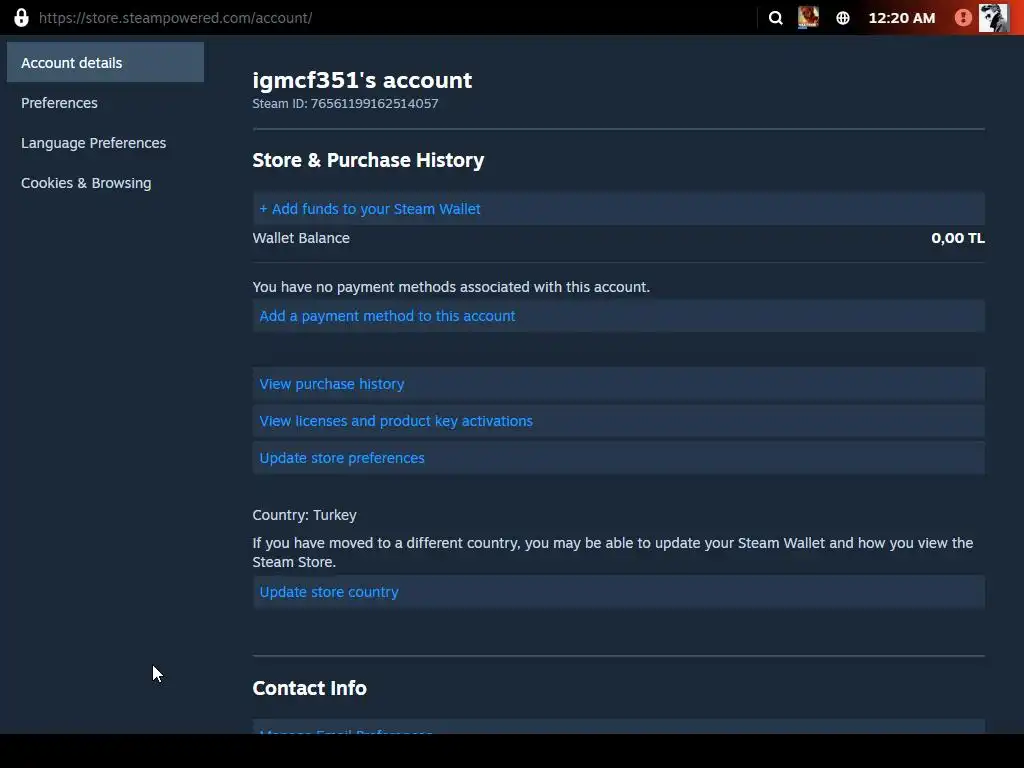Viewport: 1024px width, 768px height.
Task: Click the Contact Info heading
Action: pos(310,688)
